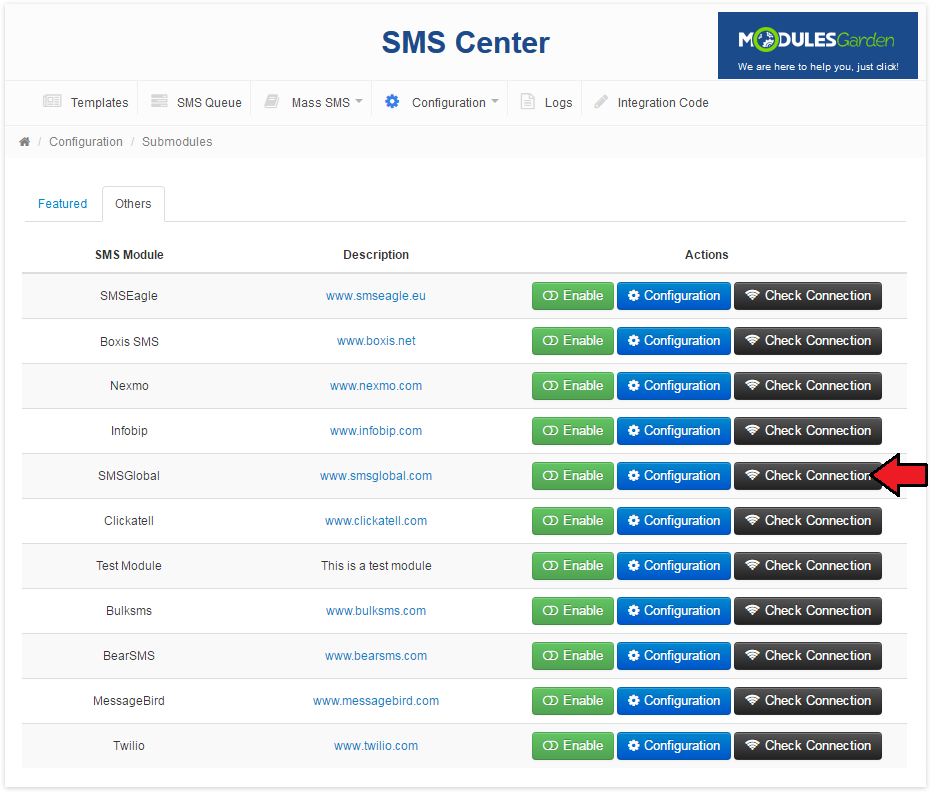Switch to the Featured tab
The height and width of the screenshot is (799, 930).
pos(62,204)
